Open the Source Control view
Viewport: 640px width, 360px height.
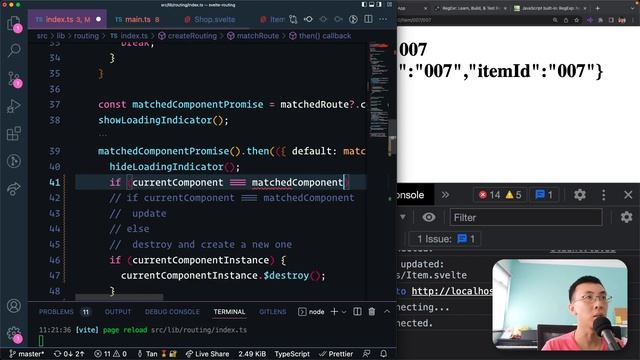point(15,79)
